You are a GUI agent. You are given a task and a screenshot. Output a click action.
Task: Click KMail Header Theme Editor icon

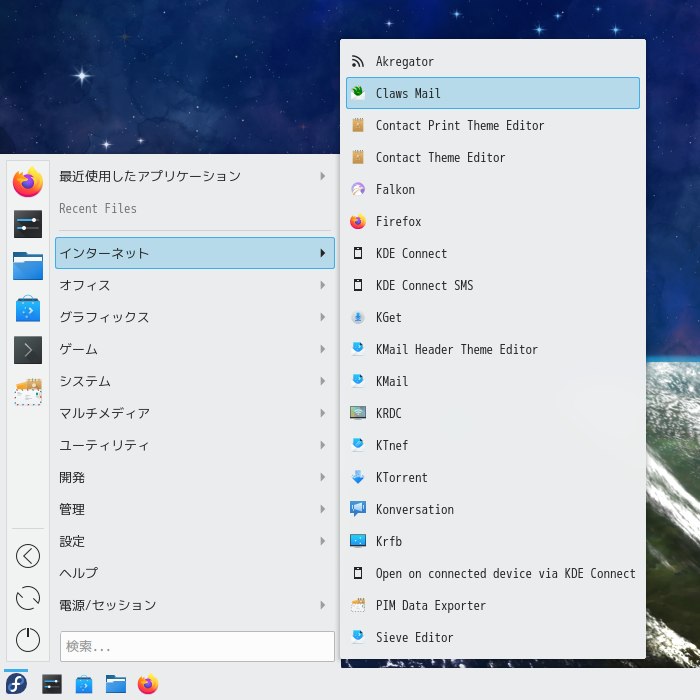coord(358,349)
